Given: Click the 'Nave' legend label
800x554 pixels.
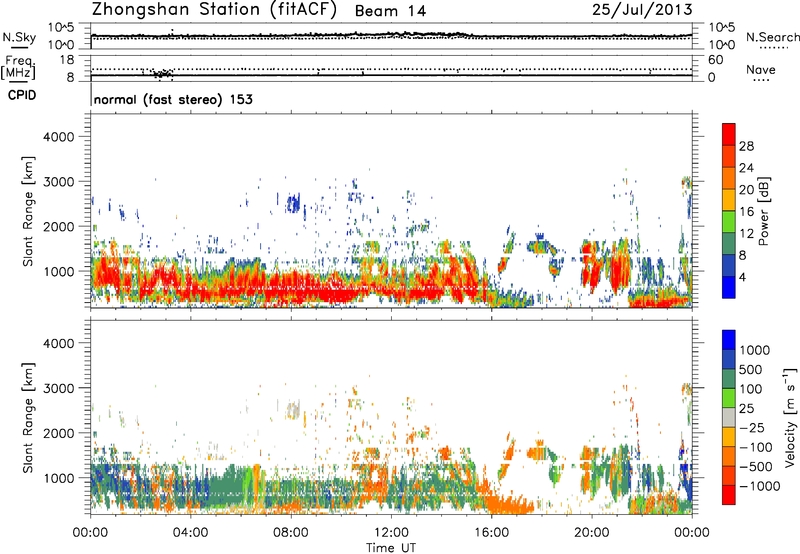Looking at the screenshot, I should pos(761,69).
